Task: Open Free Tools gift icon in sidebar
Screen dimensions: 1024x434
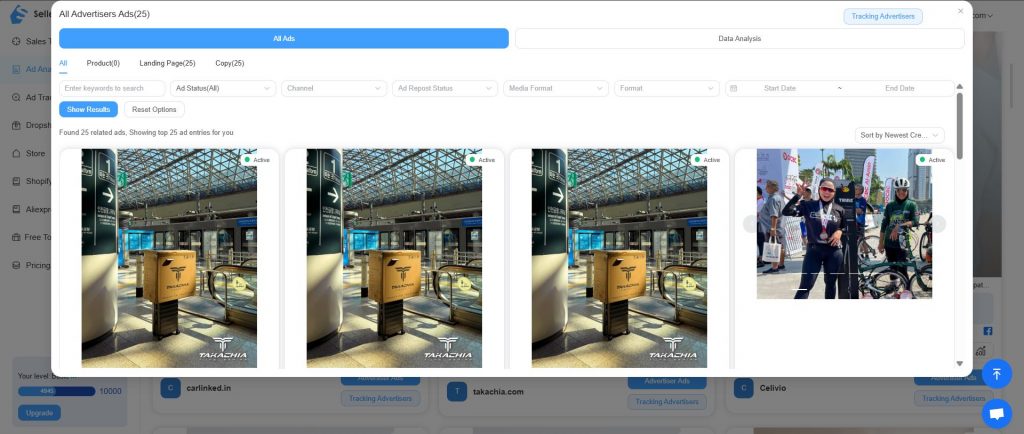Action: pyautogui.click(x=16, y=237)
